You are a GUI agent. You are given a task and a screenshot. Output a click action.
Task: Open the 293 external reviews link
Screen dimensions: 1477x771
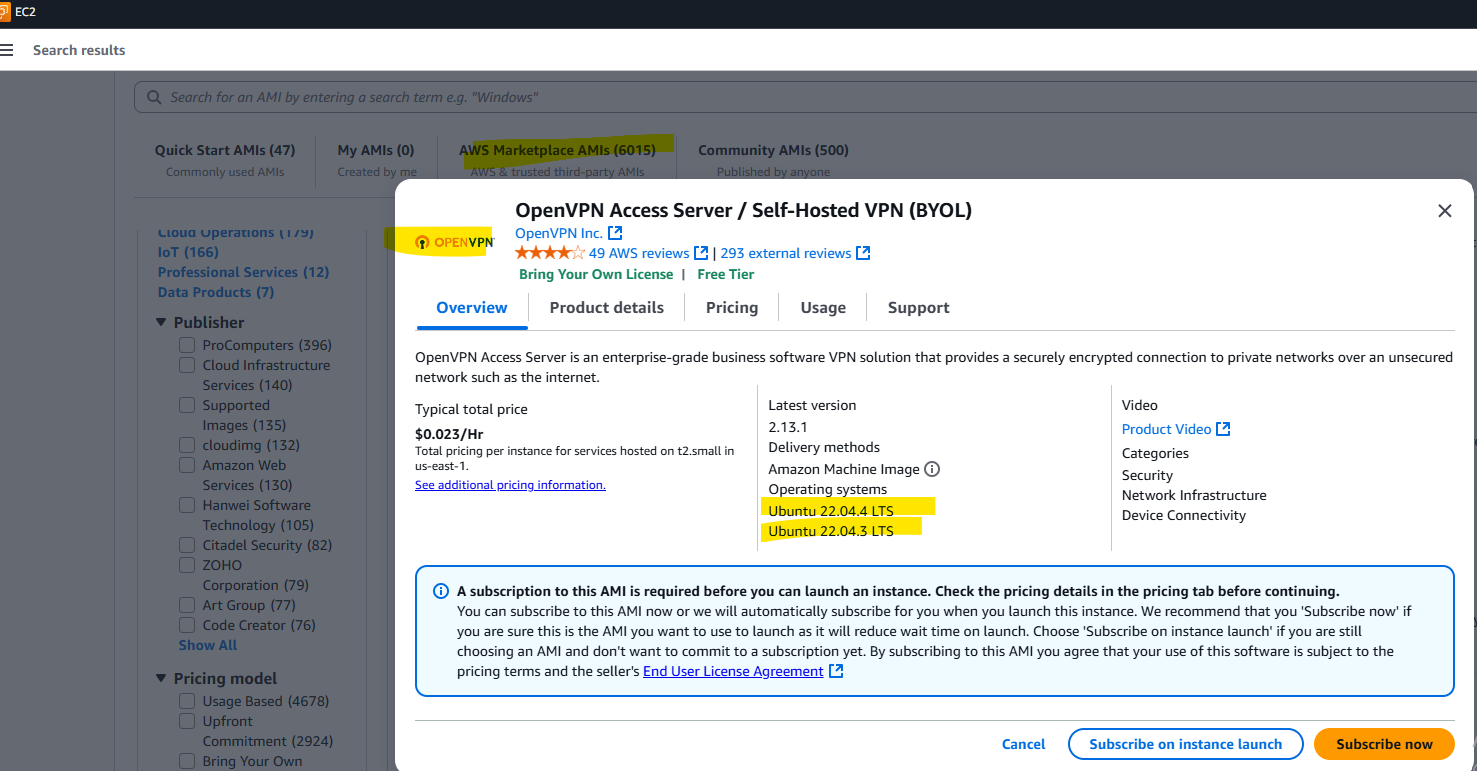pyautogui.click(x=786, y=253)
